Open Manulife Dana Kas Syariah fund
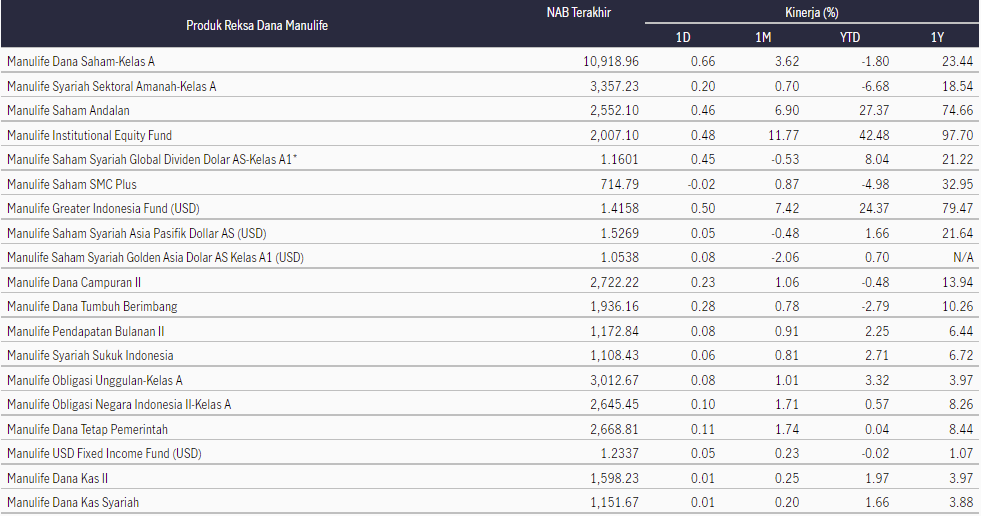The width and height of the screenshot is (981, 516). pyautogui.click(x=73, y=503)
